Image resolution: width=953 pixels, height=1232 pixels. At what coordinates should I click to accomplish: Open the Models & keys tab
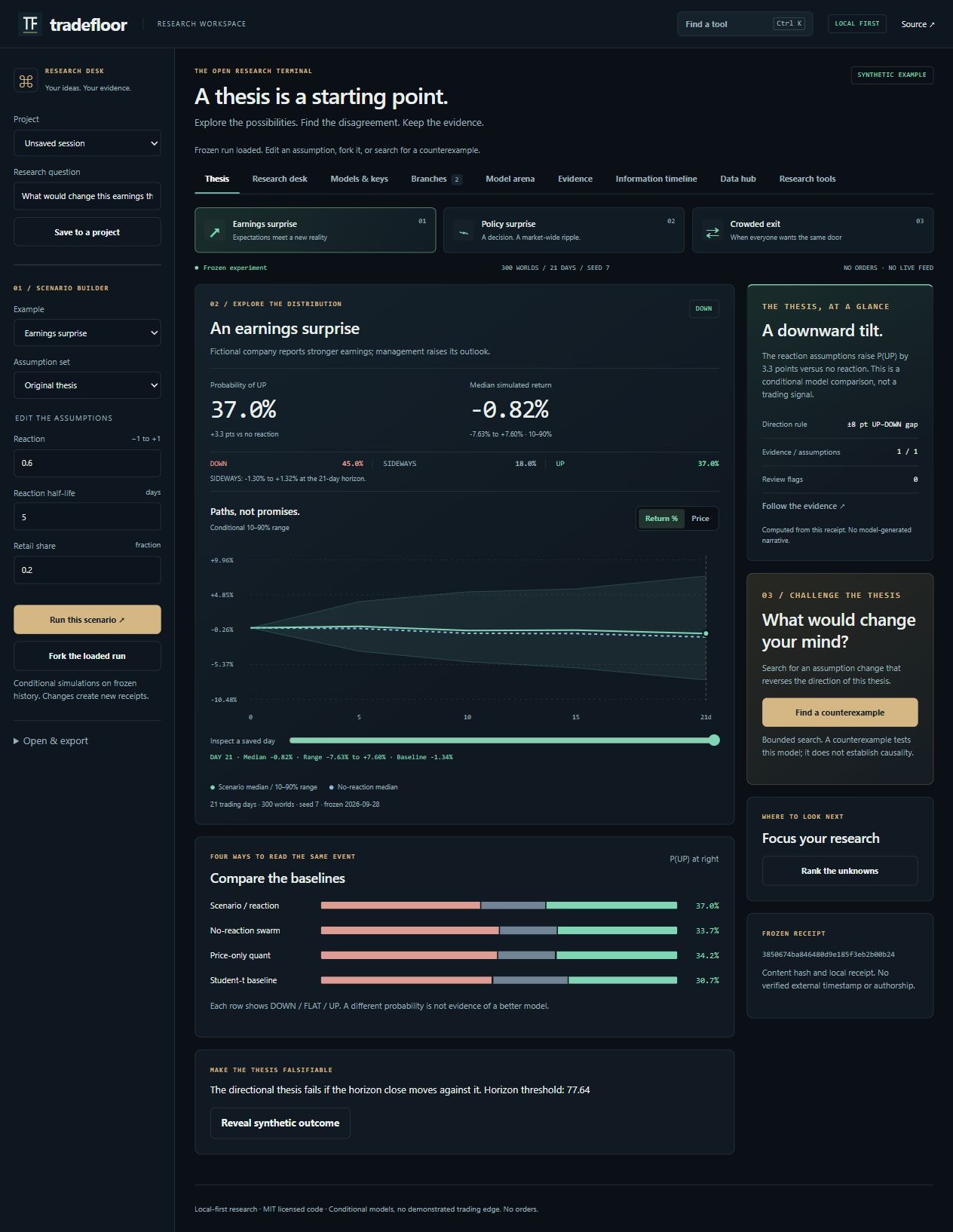[x=359, y=179]
